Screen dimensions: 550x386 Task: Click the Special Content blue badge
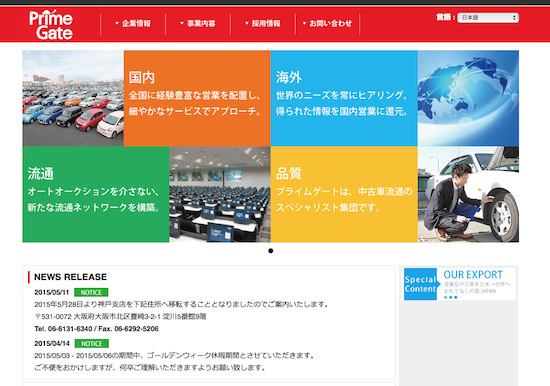click(420, 284)
